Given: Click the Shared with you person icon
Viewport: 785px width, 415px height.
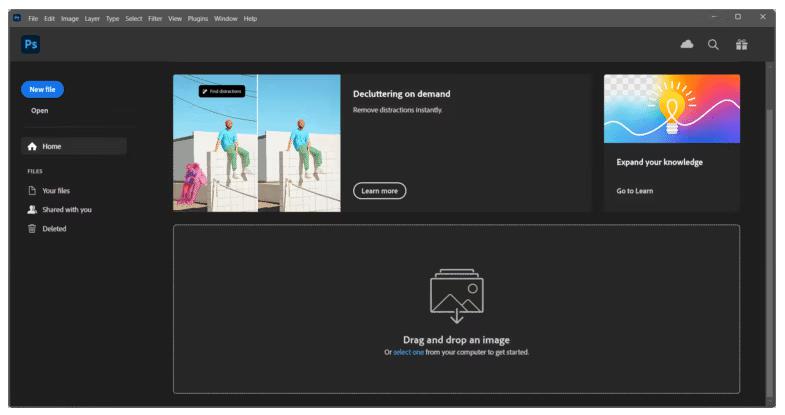Looking at the screenshot, I should pos(32,209).
